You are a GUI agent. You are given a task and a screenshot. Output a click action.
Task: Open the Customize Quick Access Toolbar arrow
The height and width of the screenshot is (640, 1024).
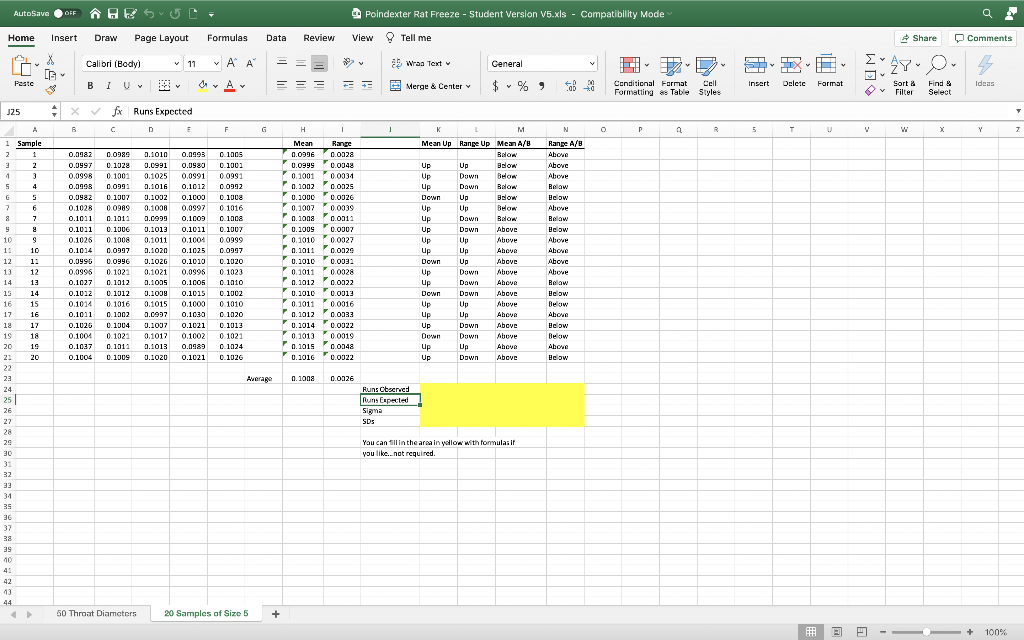(x=212, y=14)
